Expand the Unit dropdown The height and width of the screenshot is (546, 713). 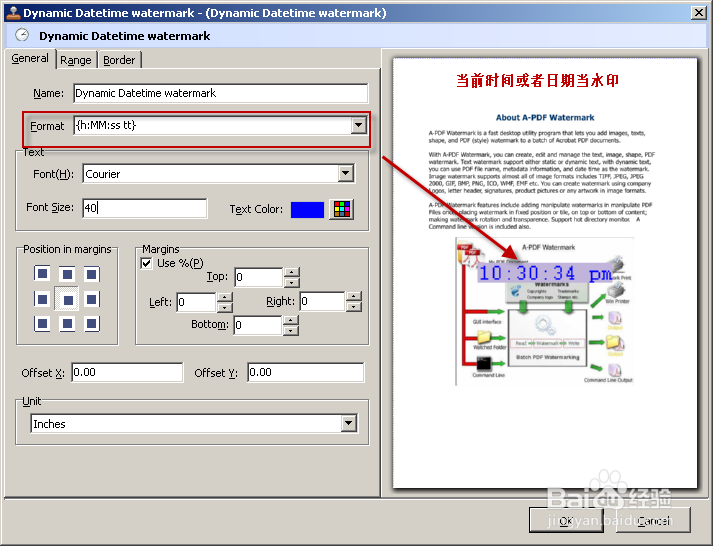tap(349, 423)
